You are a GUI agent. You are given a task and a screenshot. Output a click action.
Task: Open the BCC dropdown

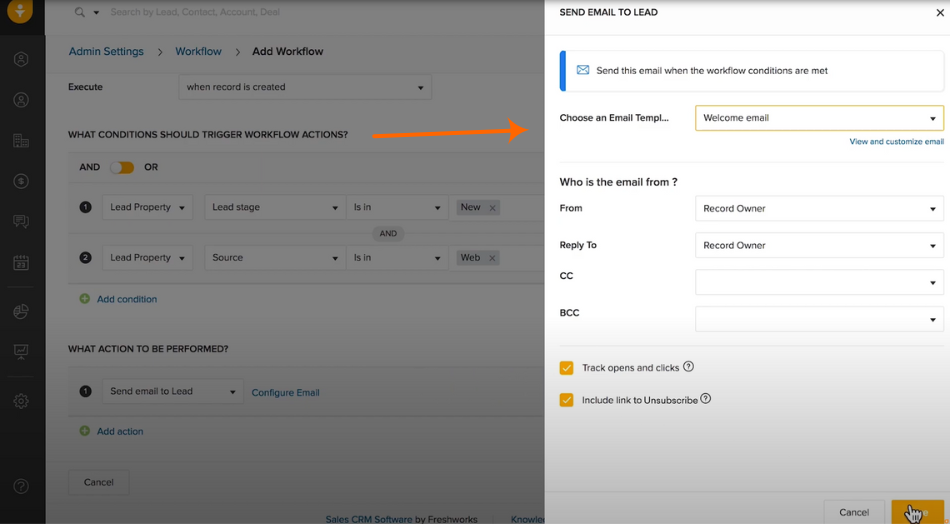(x=819, y=319)
